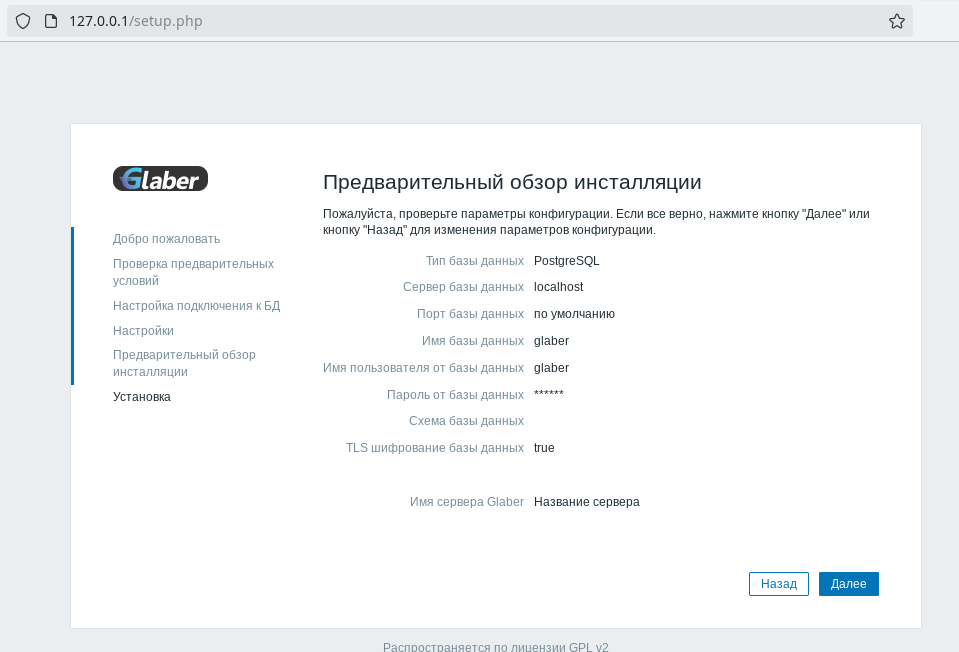Click the "Предварительный обзор инсталляции" page heading
This screenshot has height=652, width=959.
(x=512, y=182)
